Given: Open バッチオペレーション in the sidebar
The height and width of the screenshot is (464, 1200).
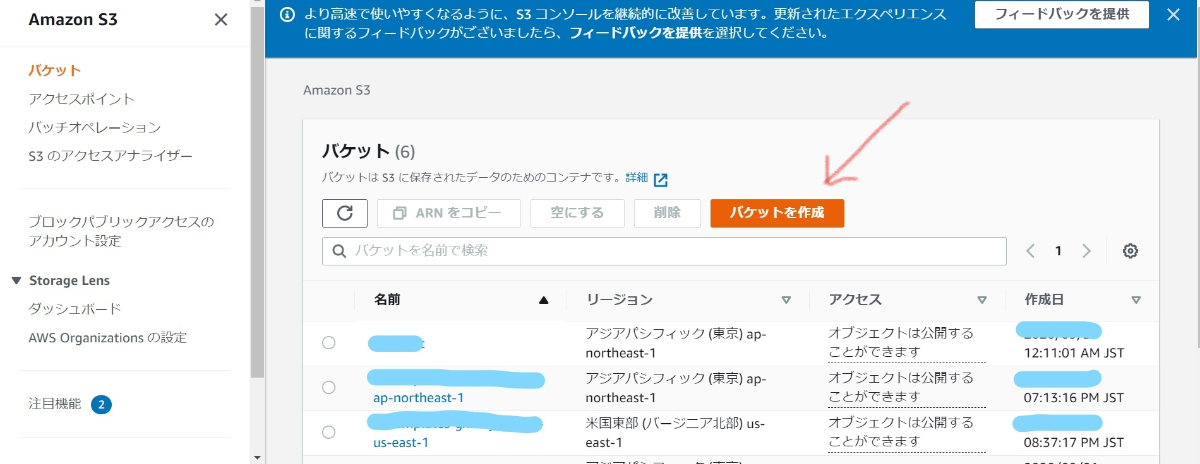Looking at the screenshot, I should point(95,128).
